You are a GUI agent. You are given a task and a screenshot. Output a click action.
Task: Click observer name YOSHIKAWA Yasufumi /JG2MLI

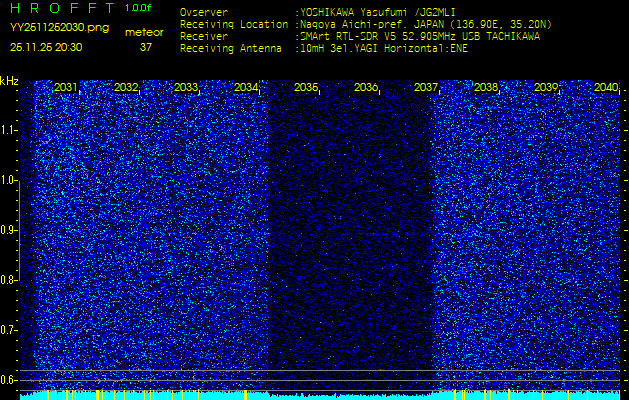[377, 12]
